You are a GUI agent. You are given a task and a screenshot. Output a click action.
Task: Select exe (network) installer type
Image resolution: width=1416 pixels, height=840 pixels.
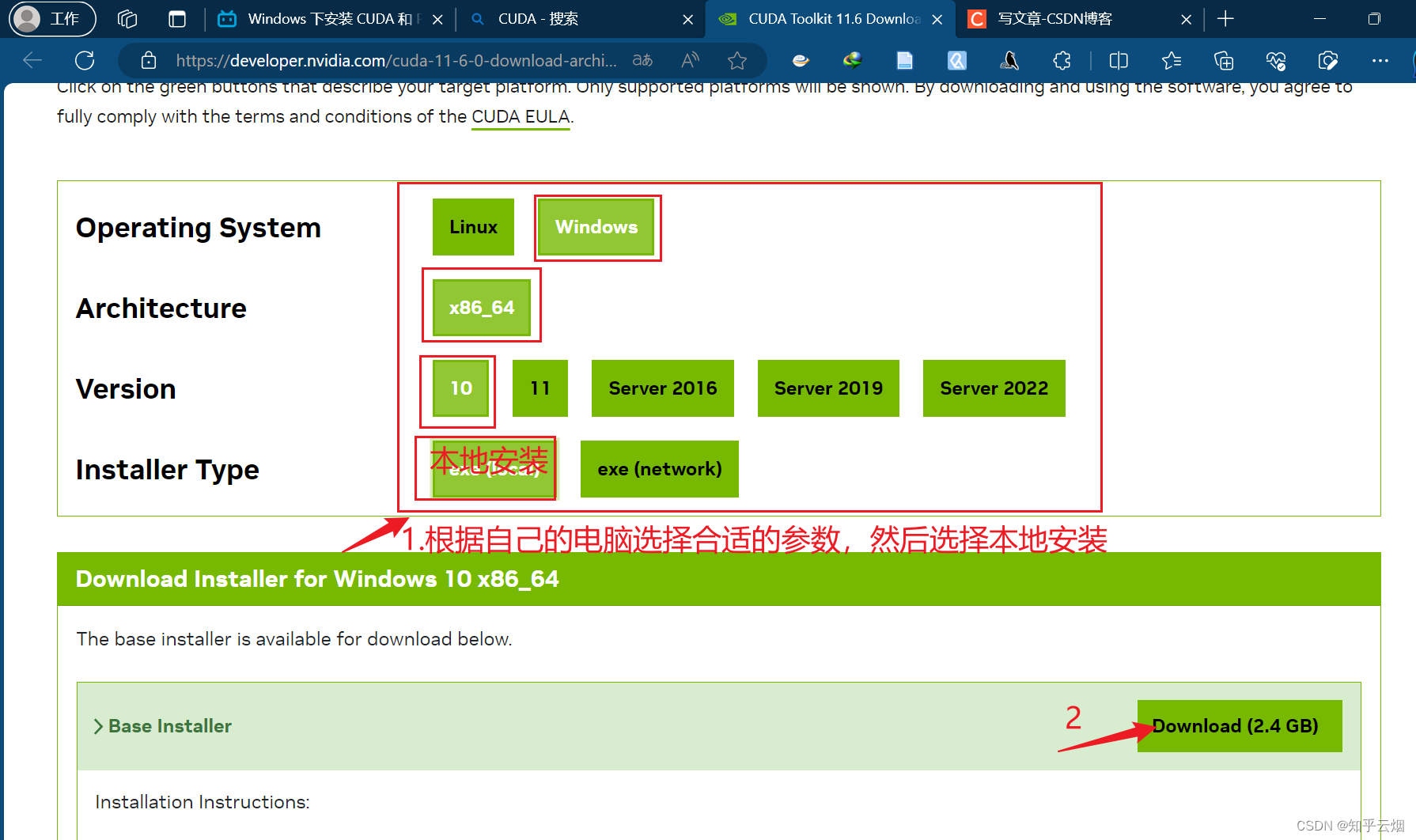(x=660, y=469)
